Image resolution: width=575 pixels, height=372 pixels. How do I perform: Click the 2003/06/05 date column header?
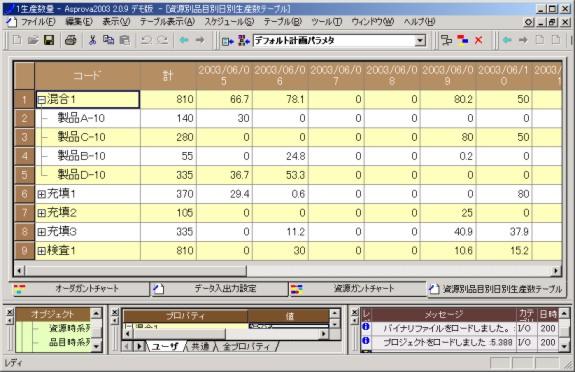tap(224, 76)
